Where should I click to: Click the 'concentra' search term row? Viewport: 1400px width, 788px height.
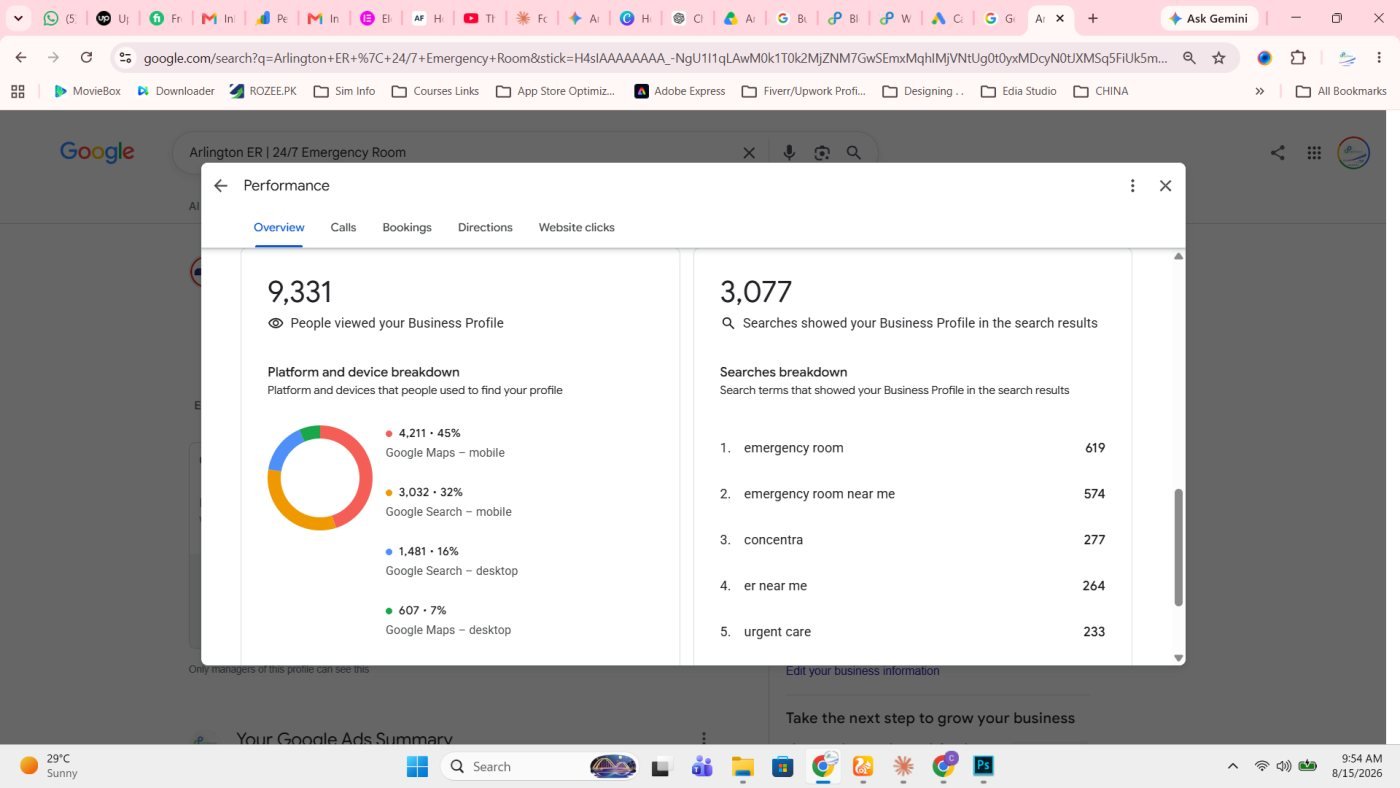[x=912, y=540]
